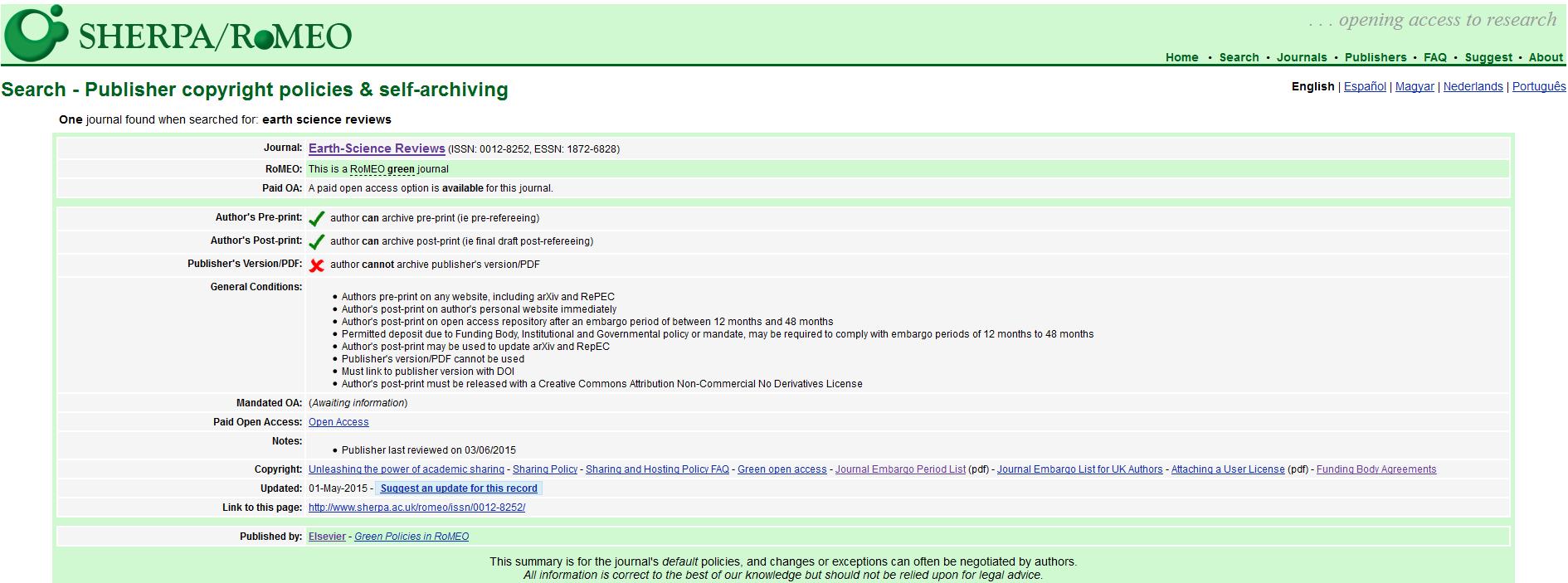Go to the Search page
The image size is (1568, 583).
[1239, 57]
